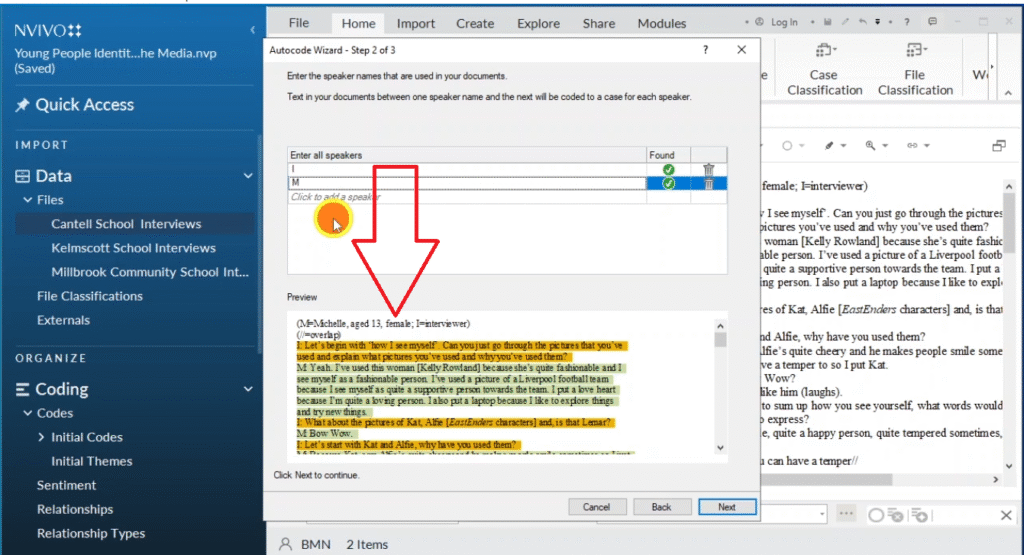Click the help question mark in title bar
Viewport: 1024px width, 555px height.
706,49
